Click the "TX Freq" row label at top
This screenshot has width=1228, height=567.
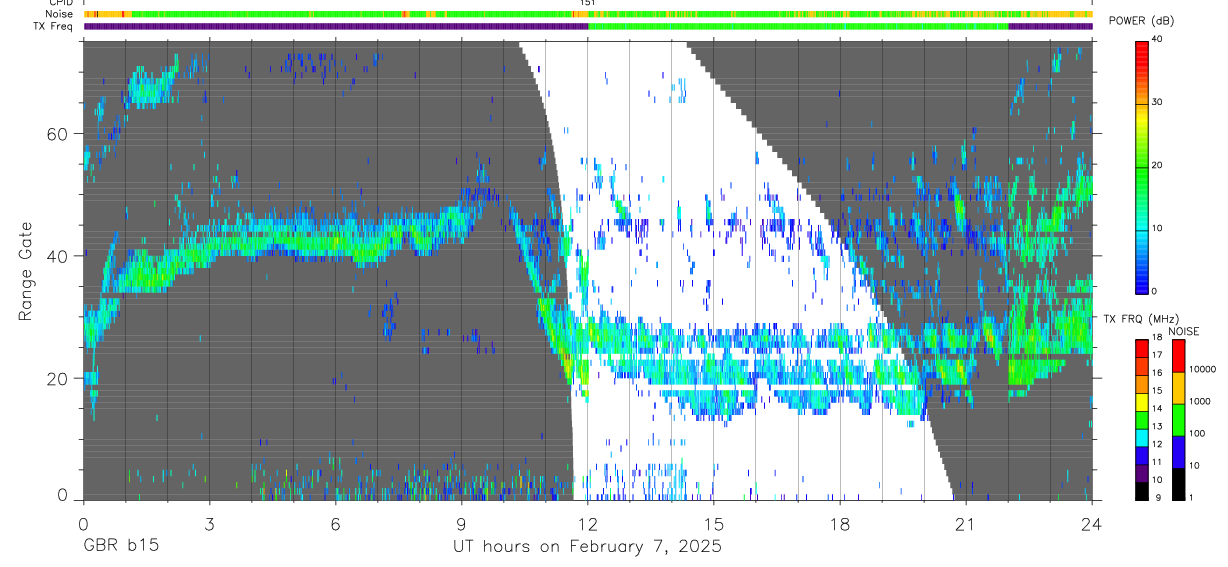55,26
